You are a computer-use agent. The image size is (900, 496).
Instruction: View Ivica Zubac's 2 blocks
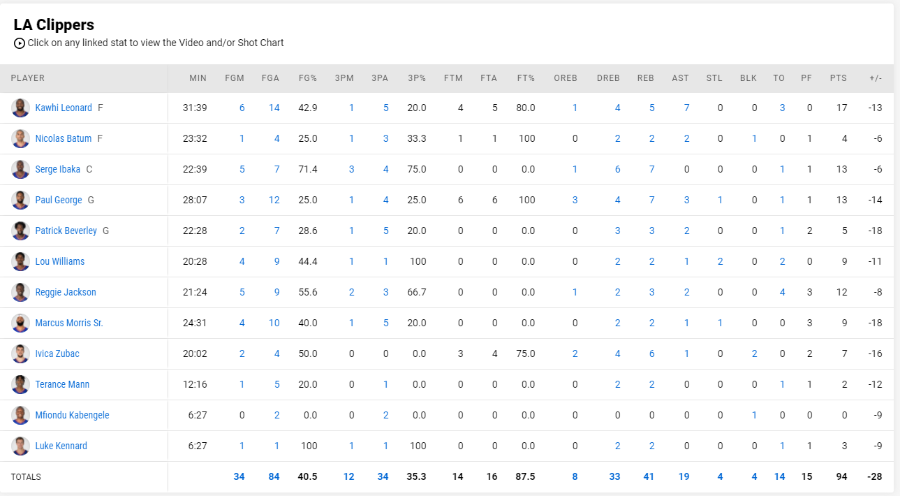click(754, 354)
